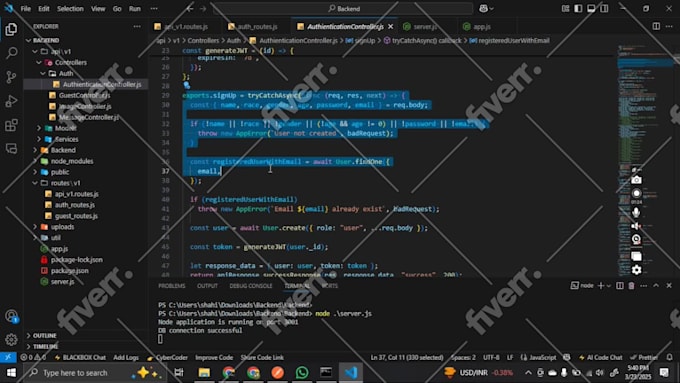Screen dimensions: 680x383
Task: Open WhatsApp from the taskbar
Action: [302, 373]
